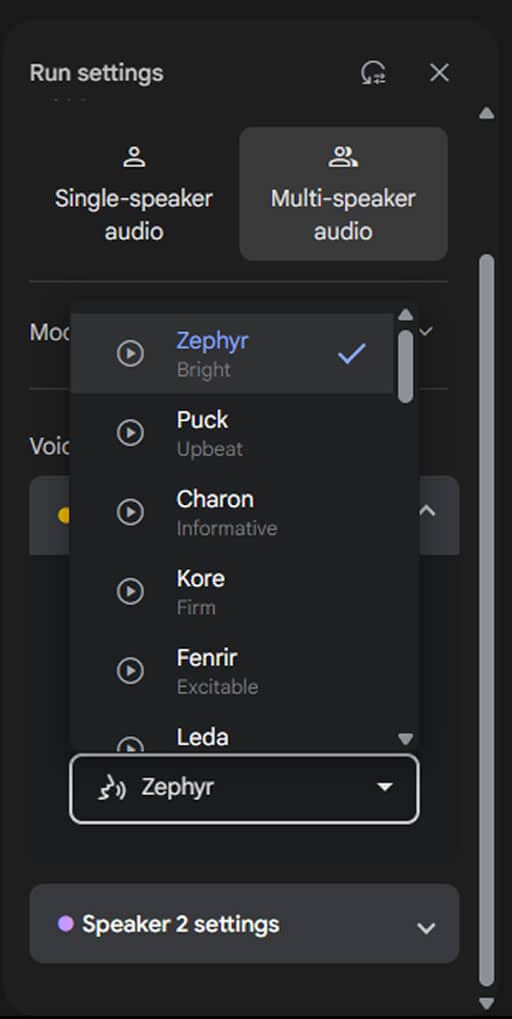The height and width of the screenshot is (1019, 512).
Task: Switch to Single-speaker audio mode
Action: pos(134,194)
